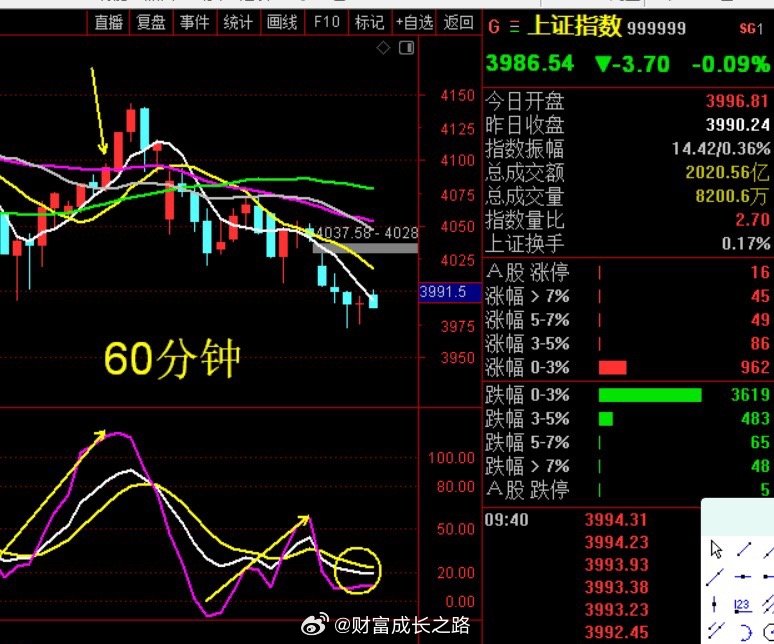Click the green 跌幅 0-3% distribution bar
The height and width of the screenshot is (644, 774).
coord(650,395)
